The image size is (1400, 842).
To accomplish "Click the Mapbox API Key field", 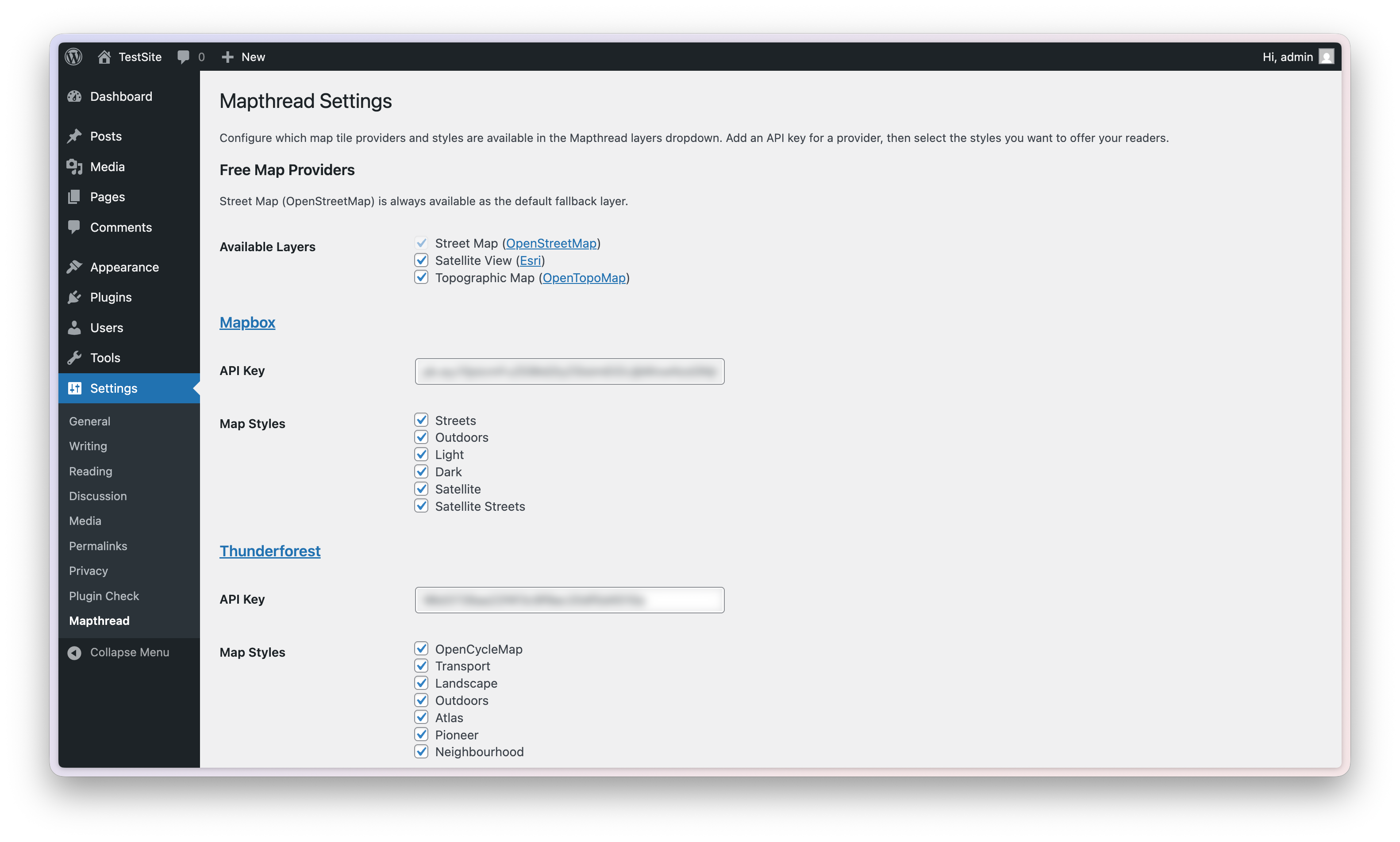I will (x=569, y=371).
